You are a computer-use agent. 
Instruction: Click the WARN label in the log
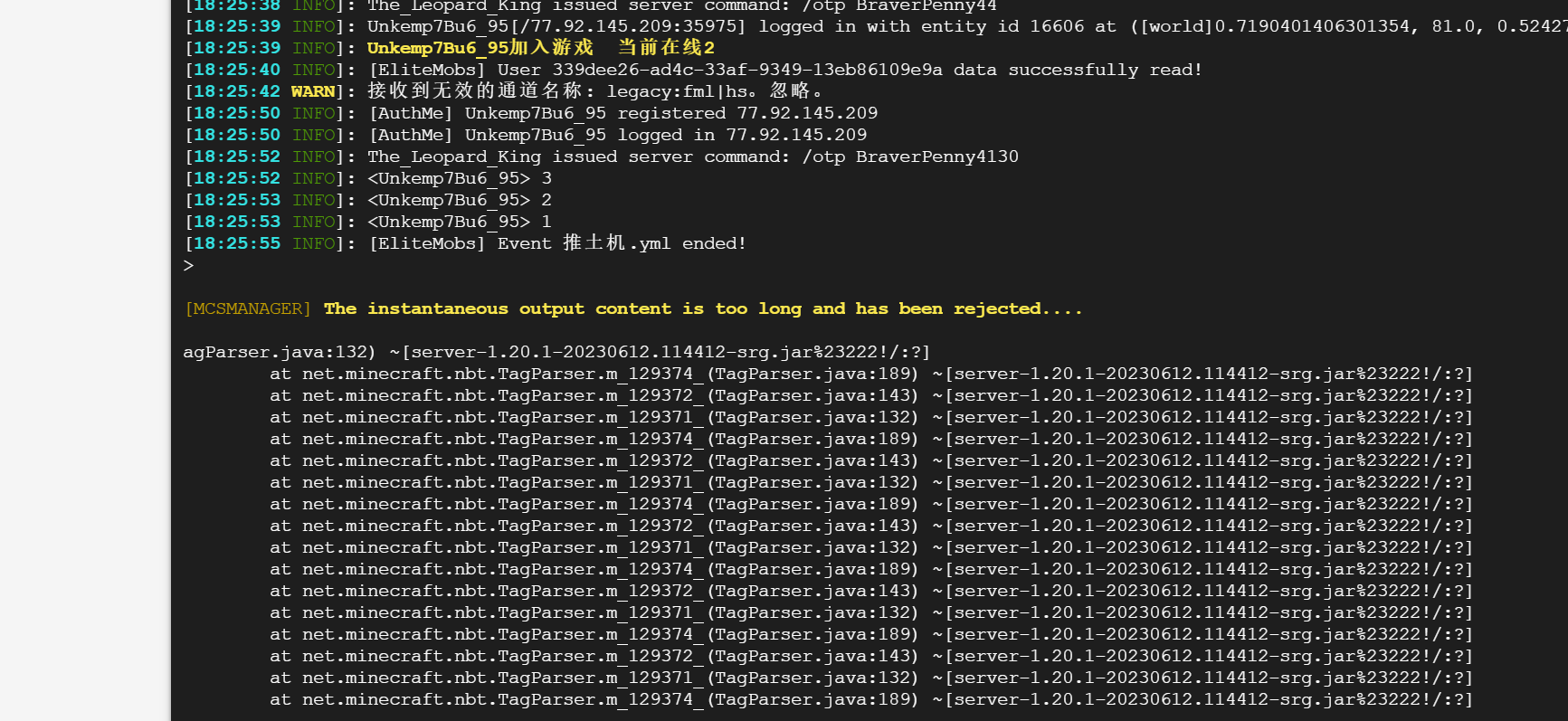[313, 91]
